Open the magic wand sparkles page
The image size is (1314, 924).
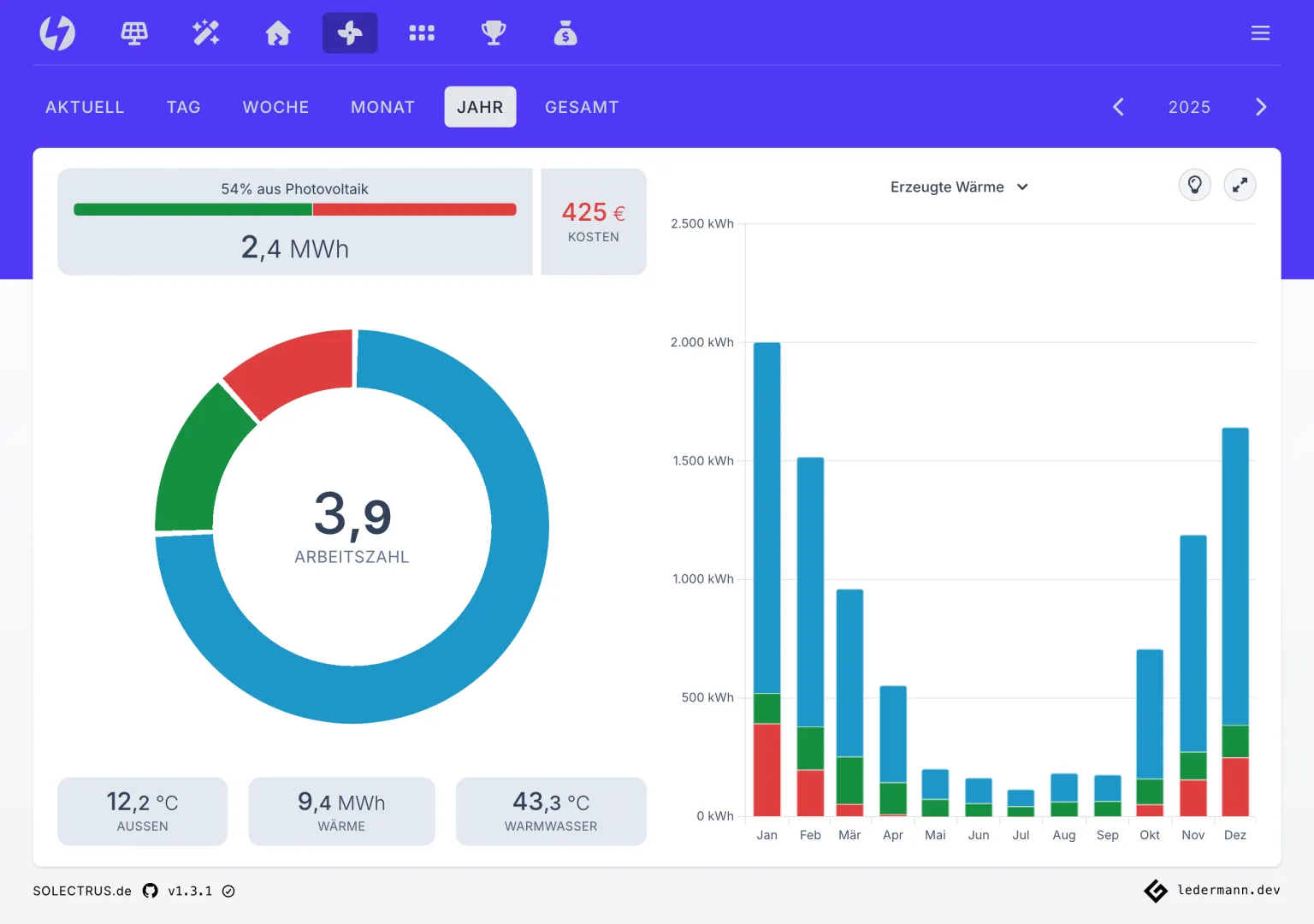[206, 33]
